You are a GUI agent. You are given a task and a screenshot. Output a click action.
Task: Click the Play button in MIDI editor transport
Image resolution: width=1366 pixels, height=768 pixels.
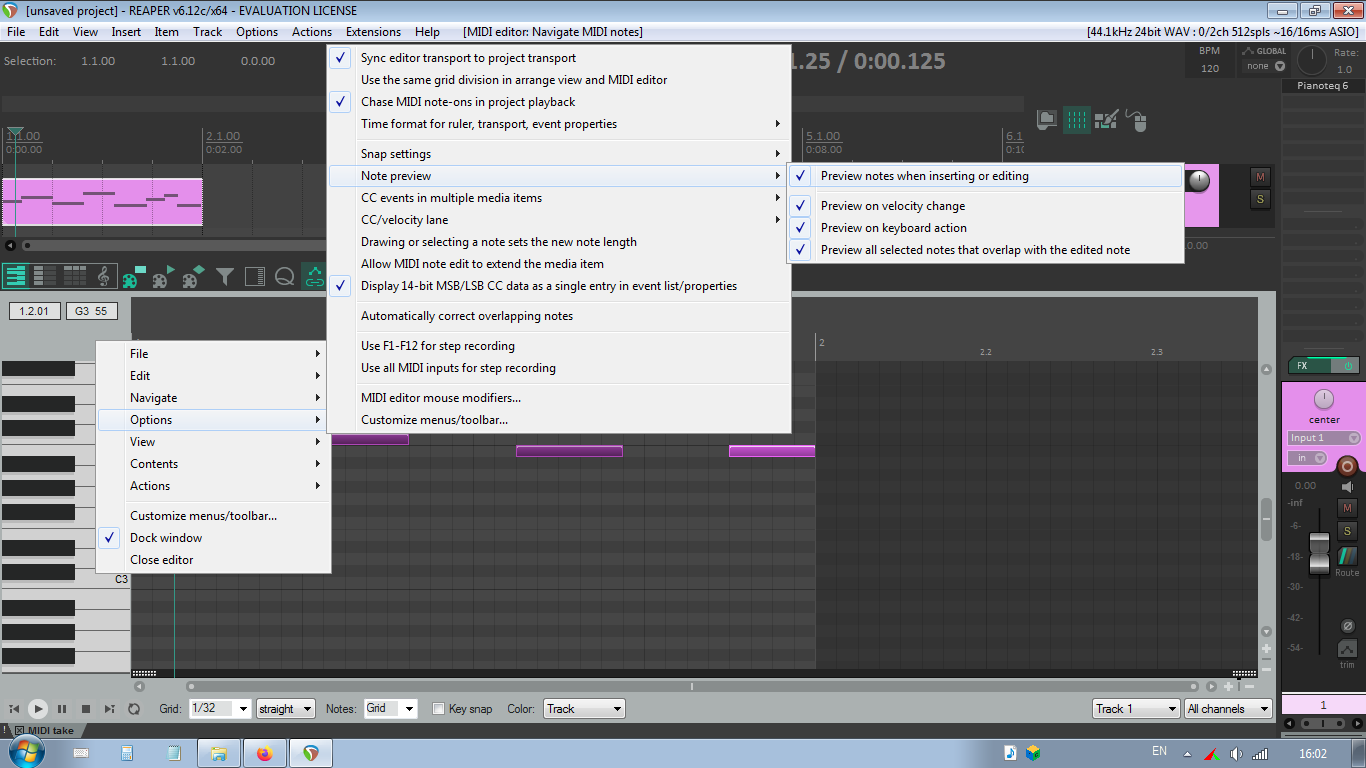tap(38, 709)
